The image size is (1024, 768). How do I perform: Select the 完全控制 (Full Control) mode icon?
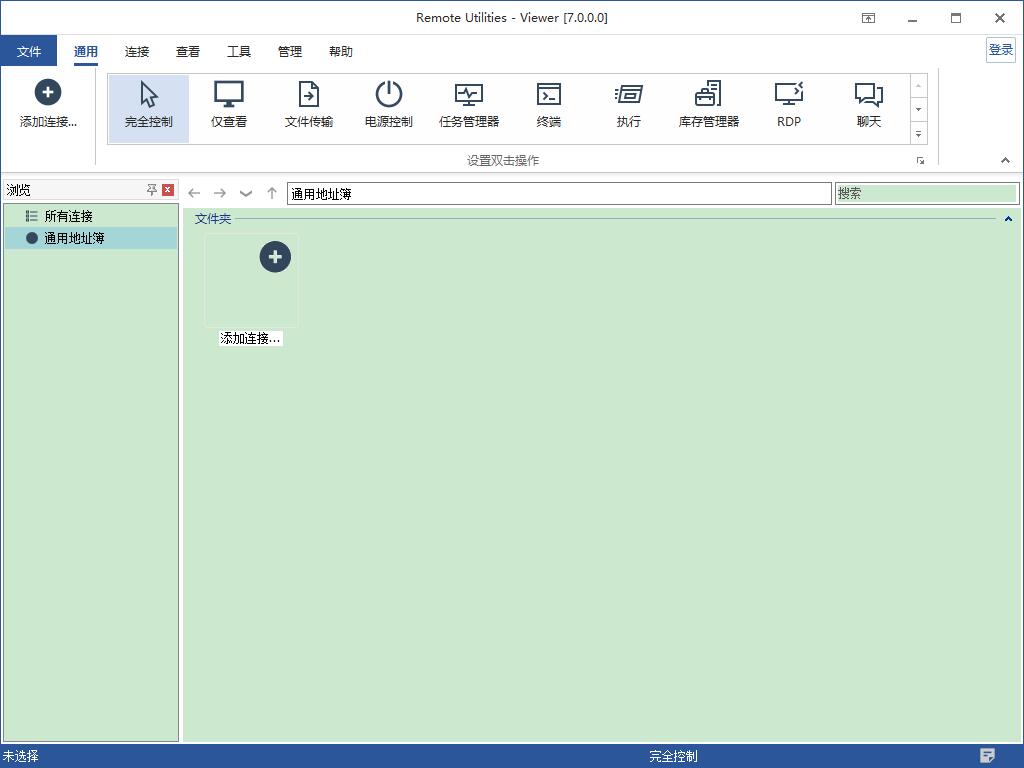pos(147,105)
